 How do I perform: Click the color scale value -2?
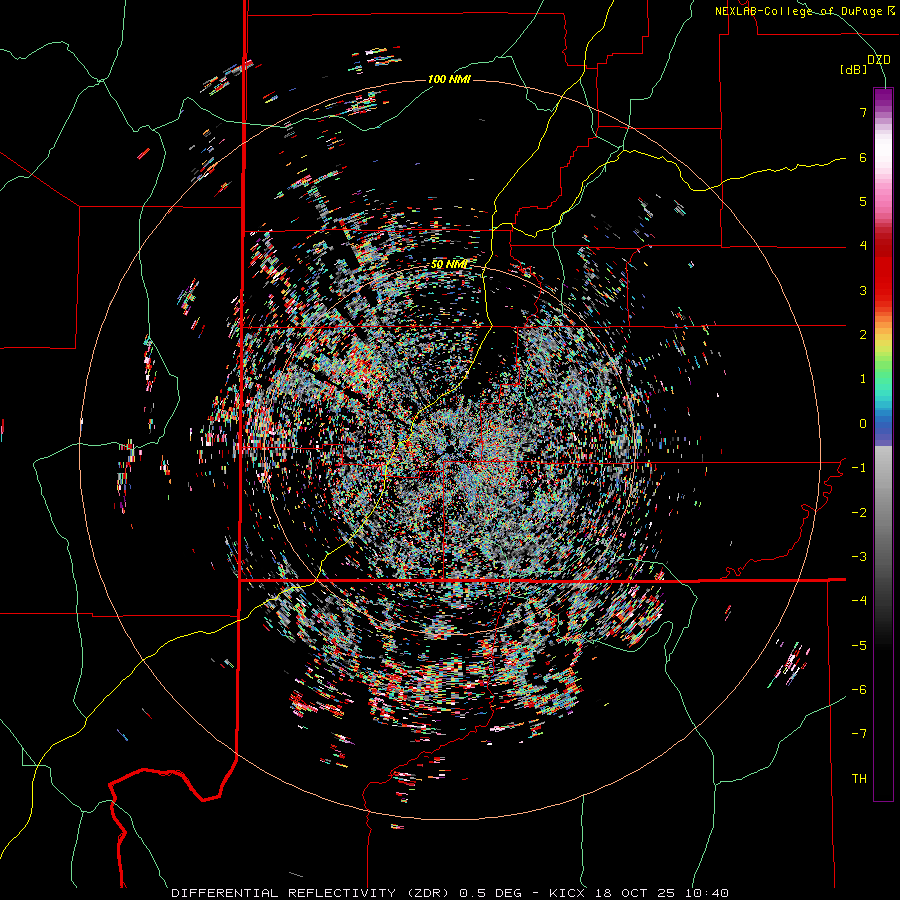coord(859,513)
